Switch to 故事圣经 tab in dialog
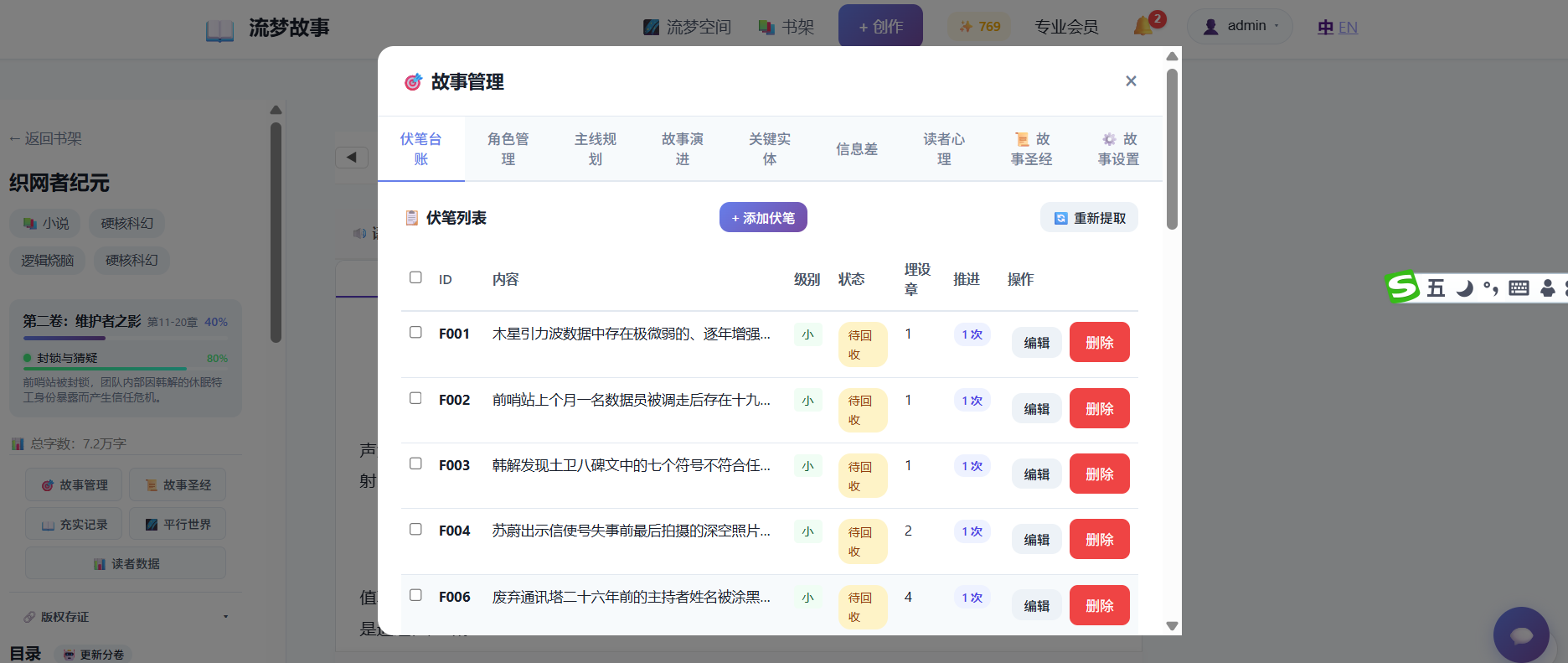The image size is (1568, 663). click(1030, 148)
